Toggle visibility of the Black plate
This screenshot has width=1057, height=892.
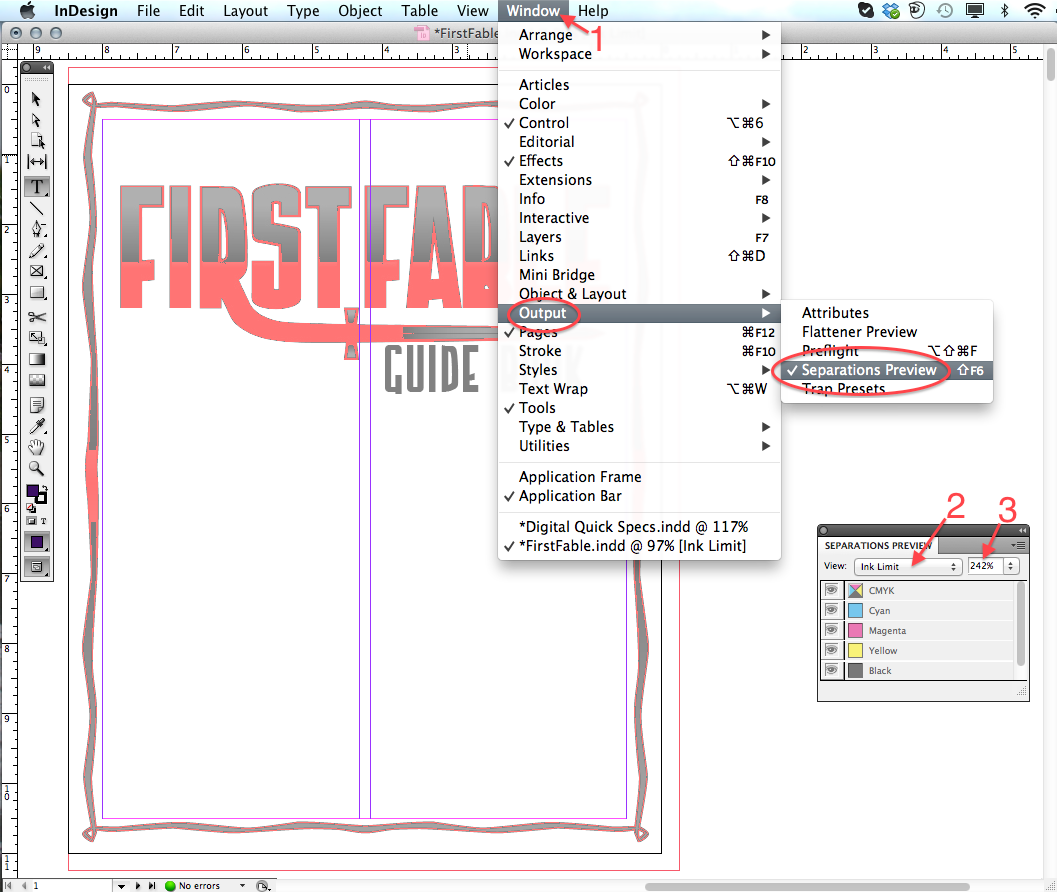click(831, 670)
